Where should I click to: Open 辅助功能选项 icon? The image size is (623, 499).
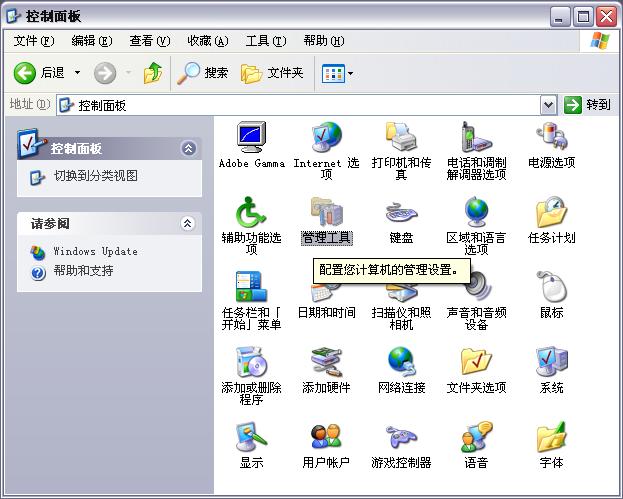251,213
